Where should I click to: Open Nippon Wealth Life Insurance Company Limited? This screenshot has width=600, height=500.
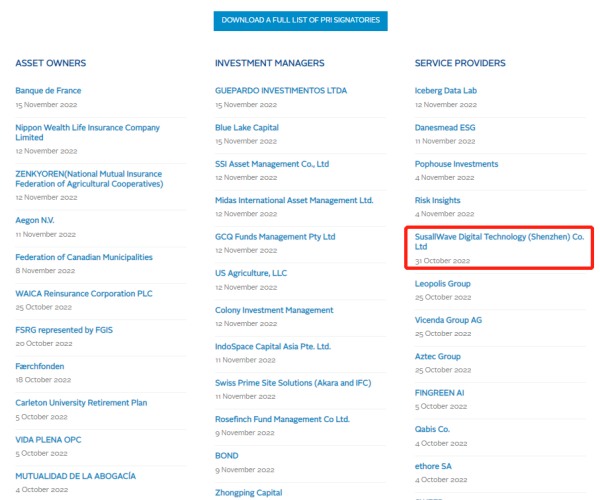pos(87,132)
